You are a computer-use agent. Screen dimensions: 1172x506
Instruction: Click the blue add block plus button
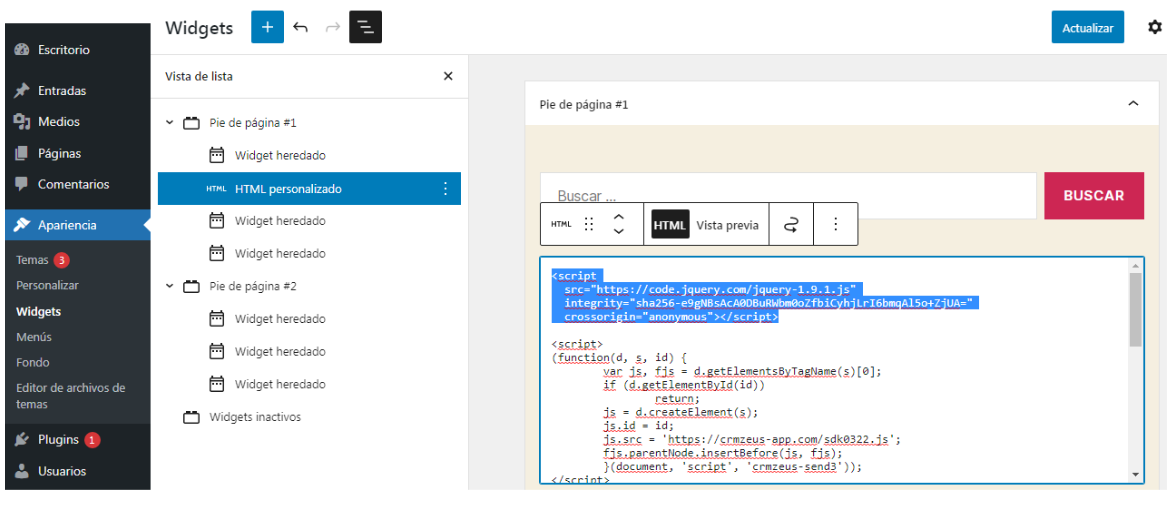click(x=267, y=28)
